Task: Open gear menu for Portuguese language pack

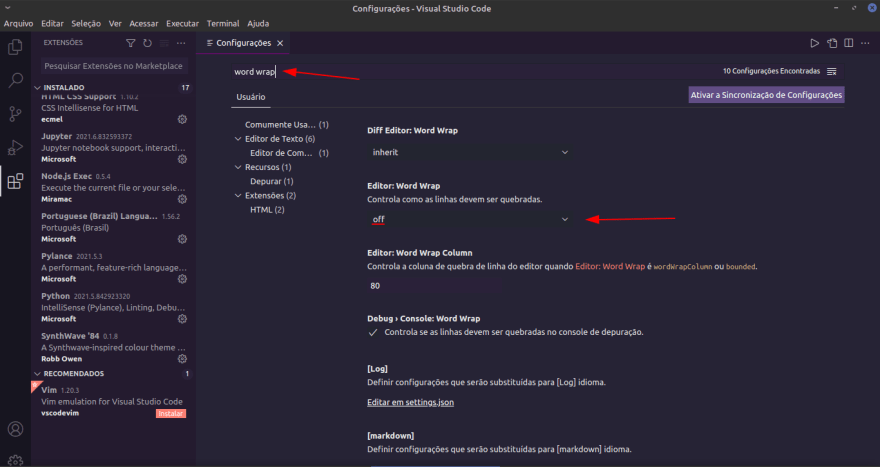Action: click(x=182, y=239)
